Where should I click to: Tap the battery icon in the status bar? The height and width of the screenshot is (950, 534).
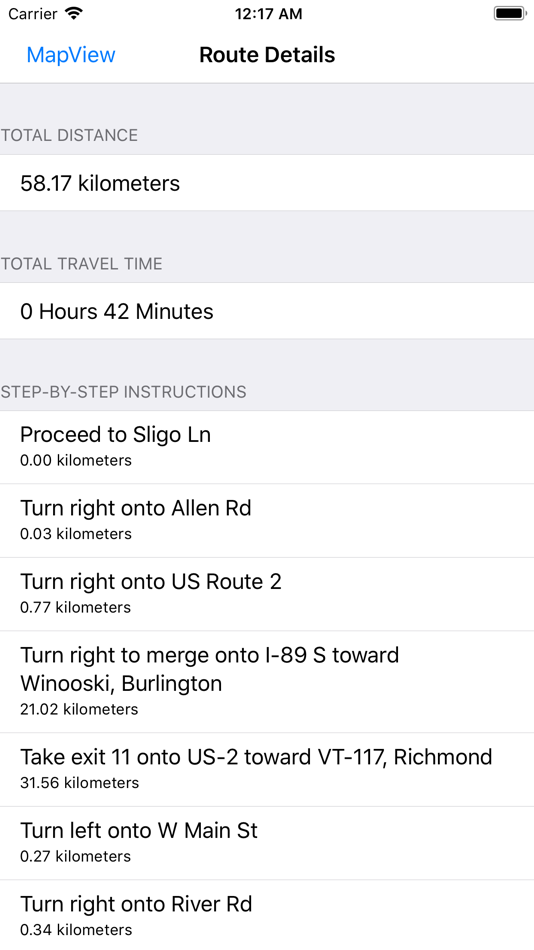pos(510,13)
